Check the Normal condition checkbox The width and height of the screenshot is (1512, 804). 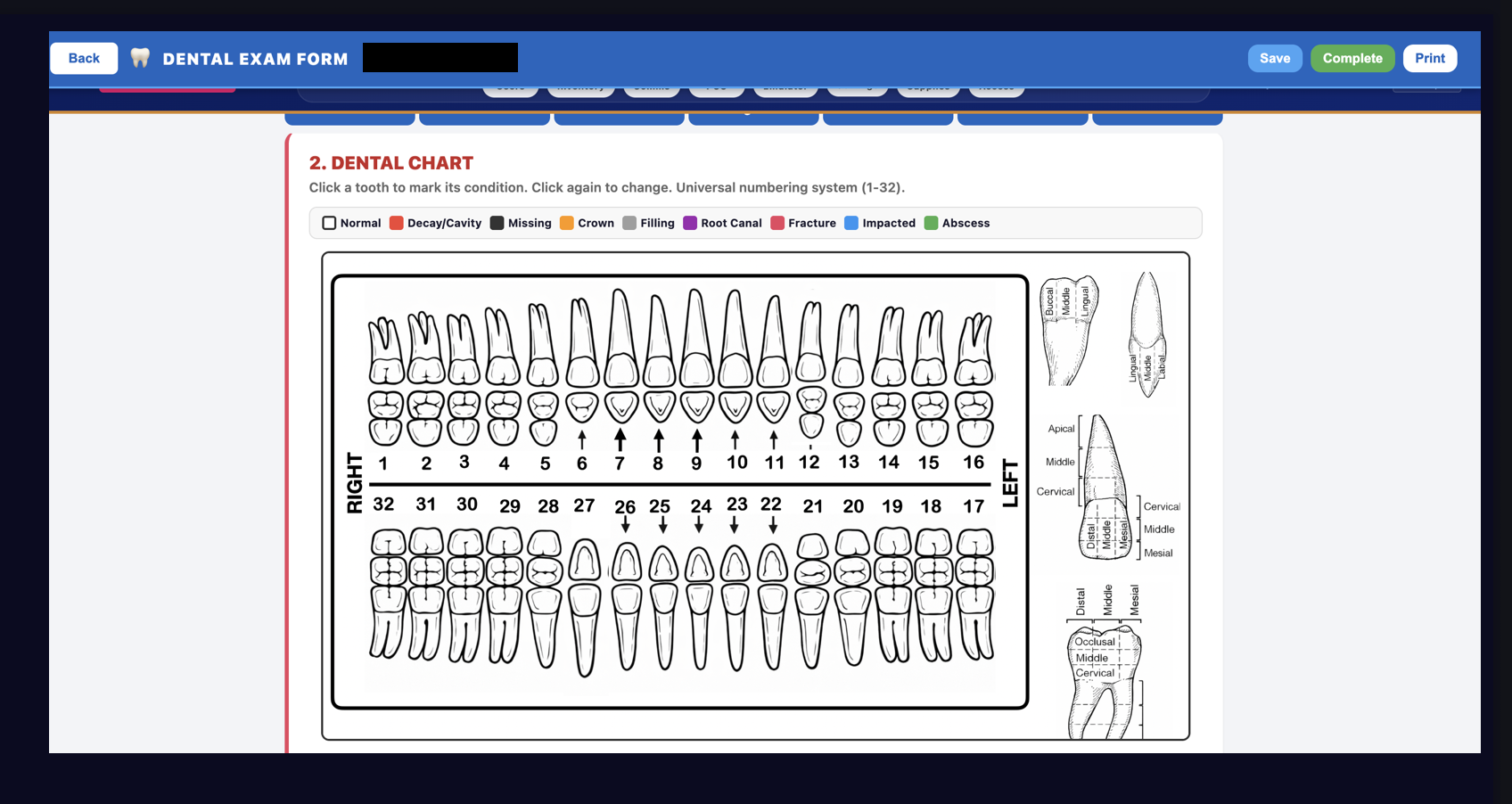[329, 223]
